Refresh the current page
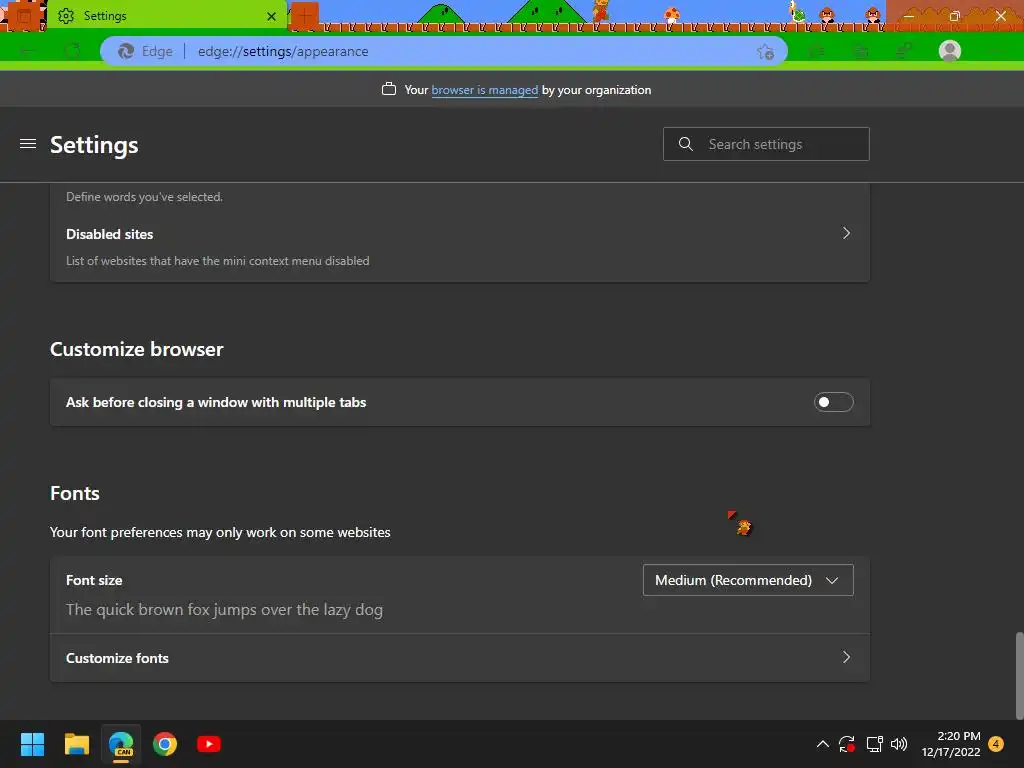 (x=72, y=51)
